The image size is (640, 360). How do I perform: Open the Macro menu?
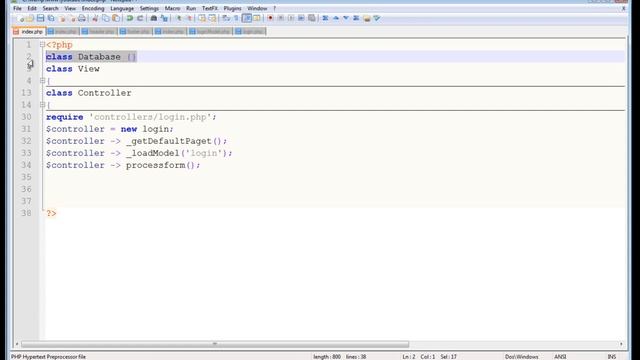click(x=172, y=8)
